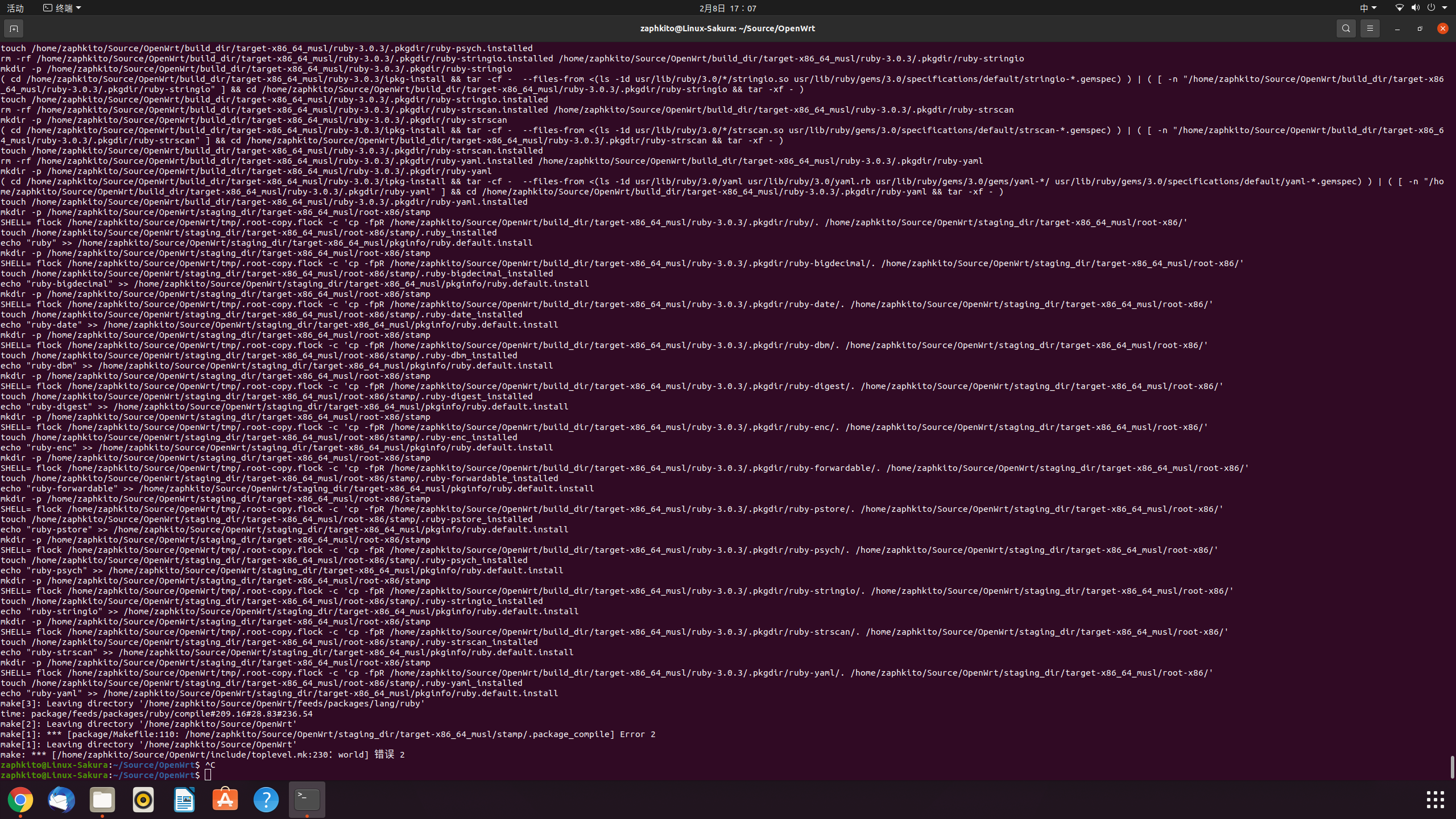Click the Wi-Fi status icon
This screenshot has height=819, width=1456.
1398,7
